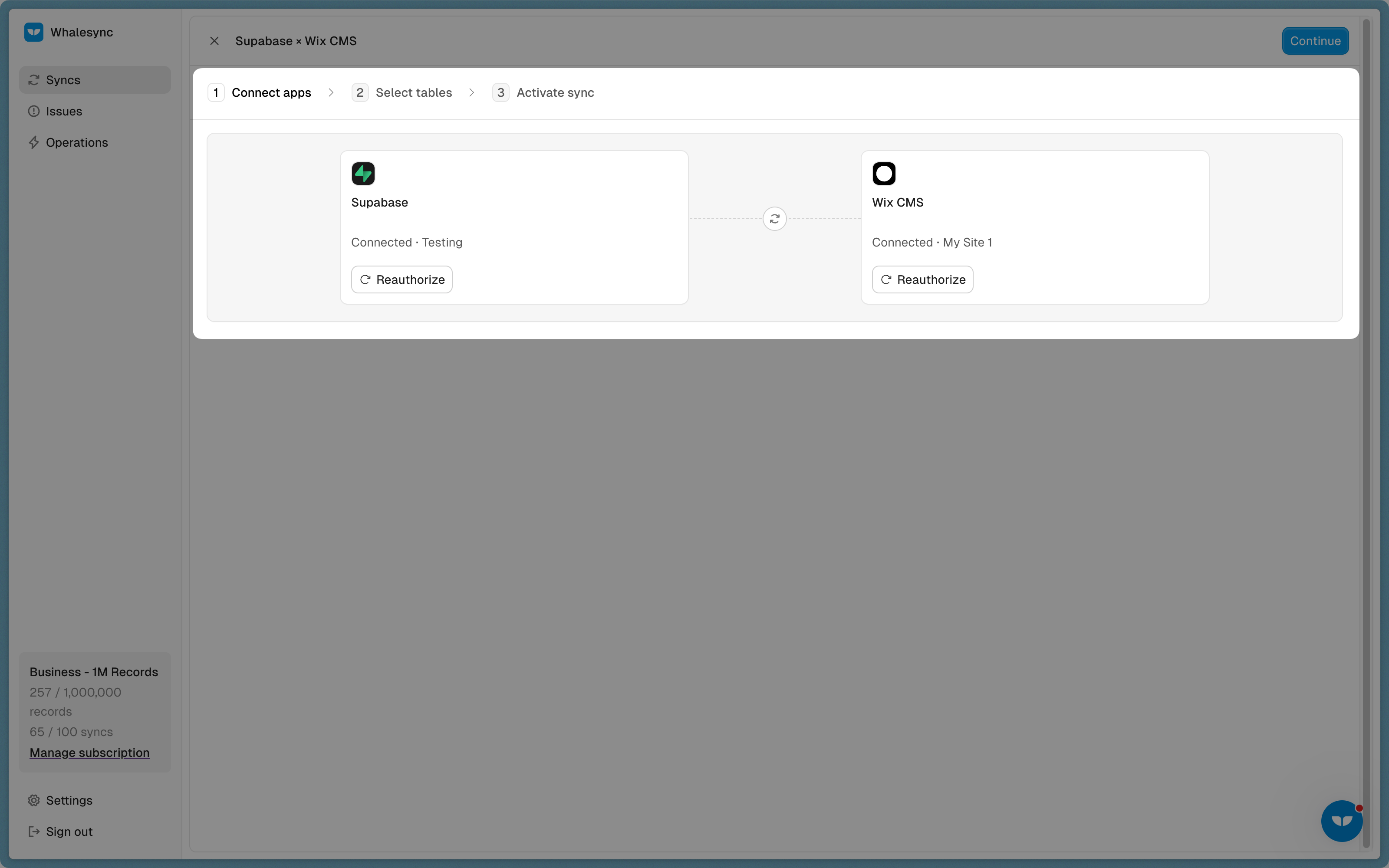Reauthorize the Supabase connection
1389x868 pixels.
(402, 279)
